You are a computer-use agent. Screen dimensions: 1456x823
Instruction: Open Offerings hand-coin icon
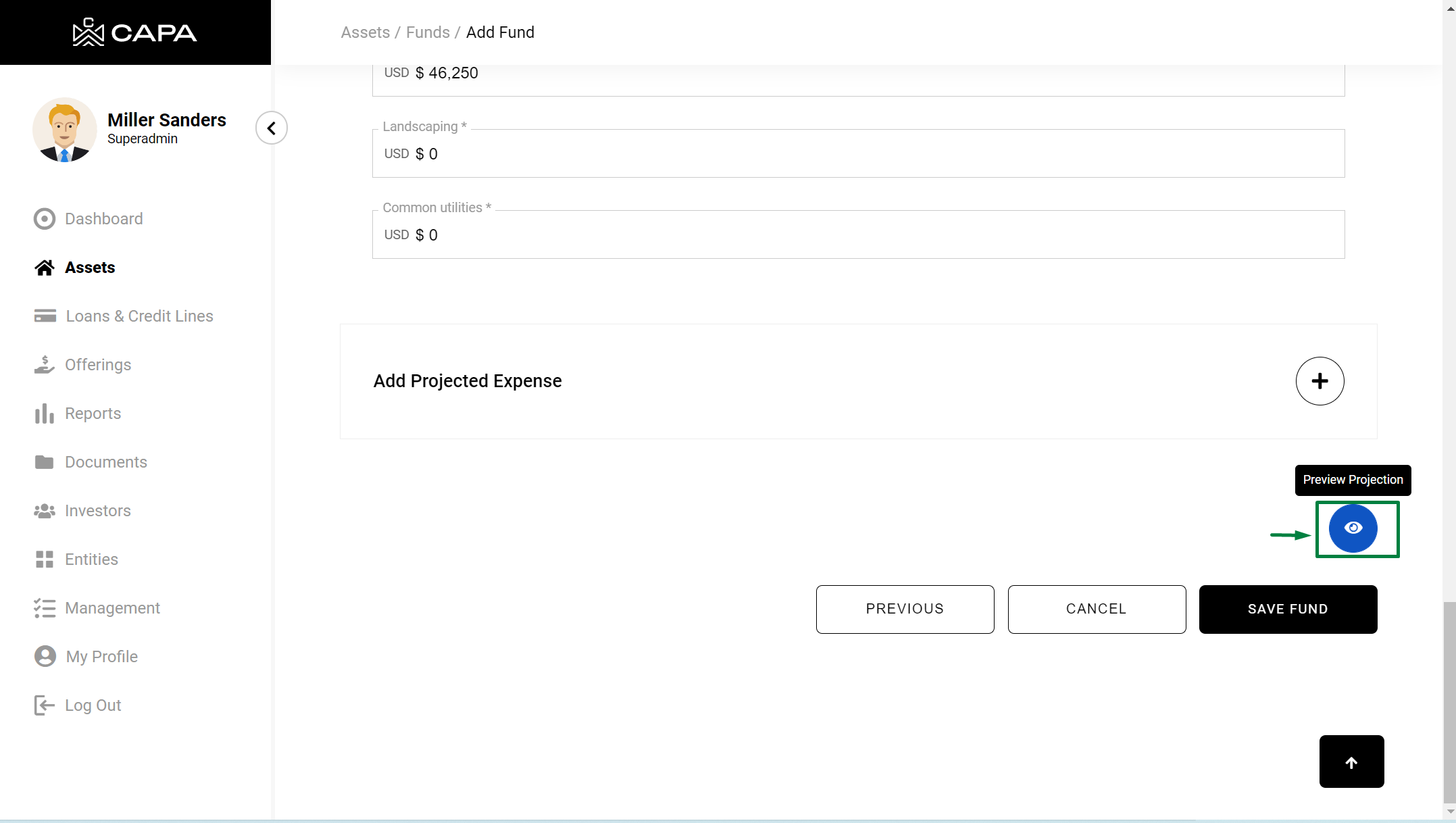tap(45, 365)
